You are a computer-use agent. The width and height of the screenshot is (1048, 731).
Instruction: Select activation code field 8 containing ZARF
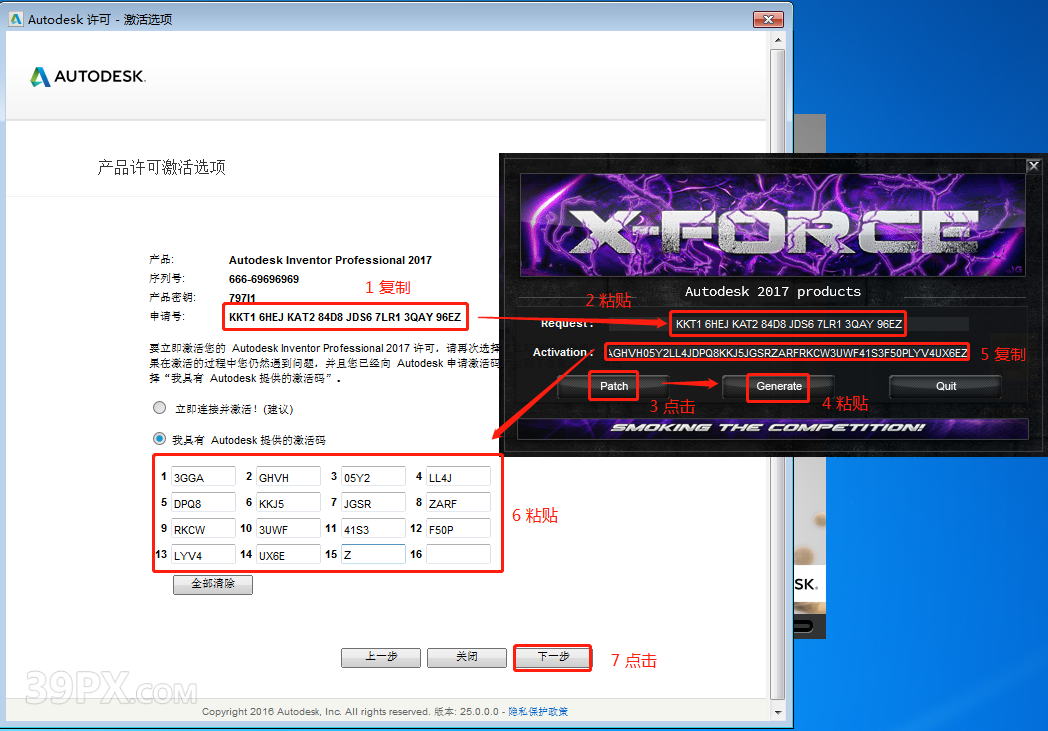[458, 503]
